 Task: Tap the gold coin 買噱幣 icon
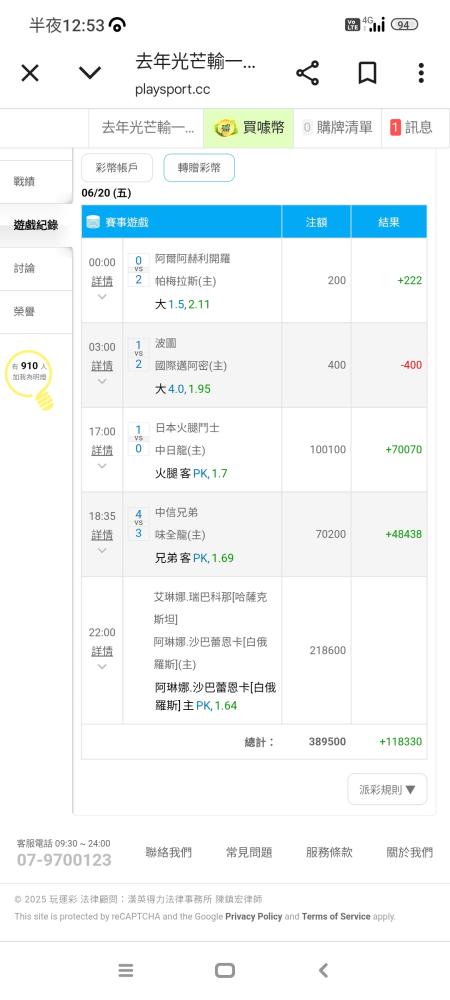point(225,128)
